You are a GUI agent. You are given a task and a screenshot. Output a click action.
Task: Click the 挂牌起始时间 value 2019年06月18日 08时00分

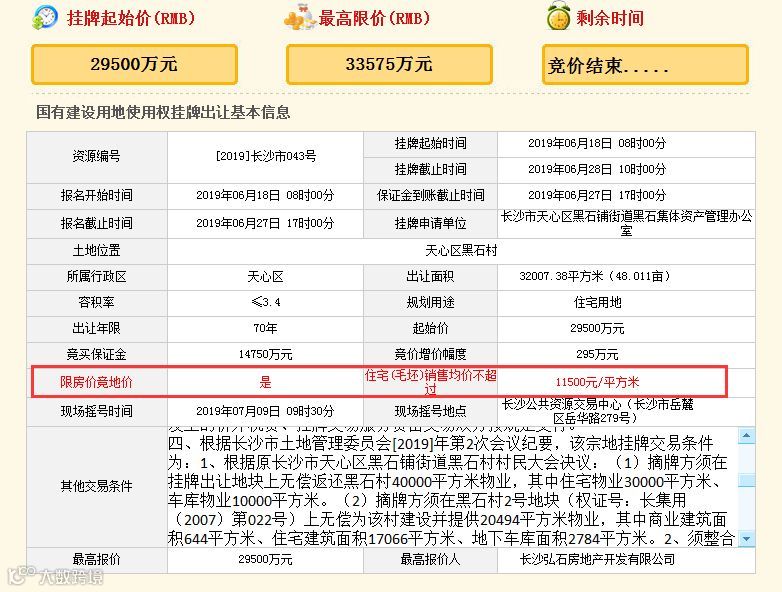[x=597, y=144]
